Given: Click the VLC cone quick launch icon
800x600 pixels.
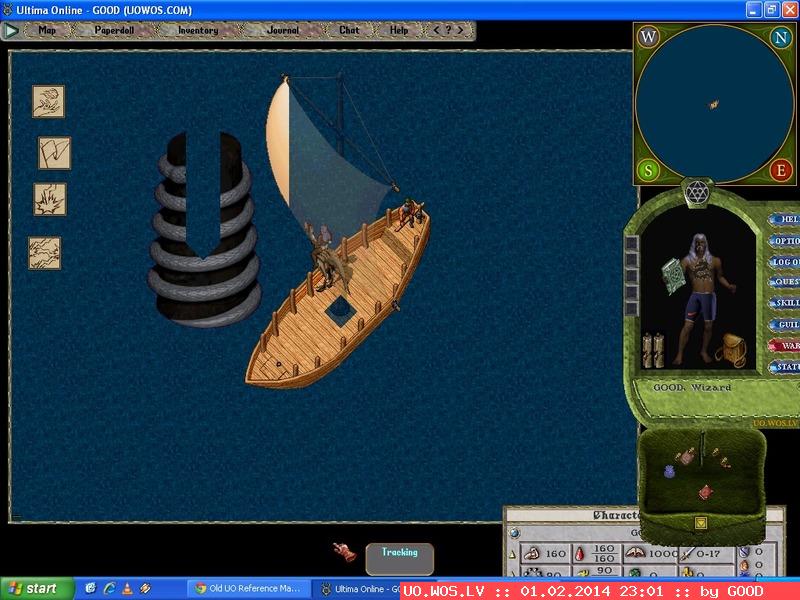Looking at the screenshot, I should point(127,588).
